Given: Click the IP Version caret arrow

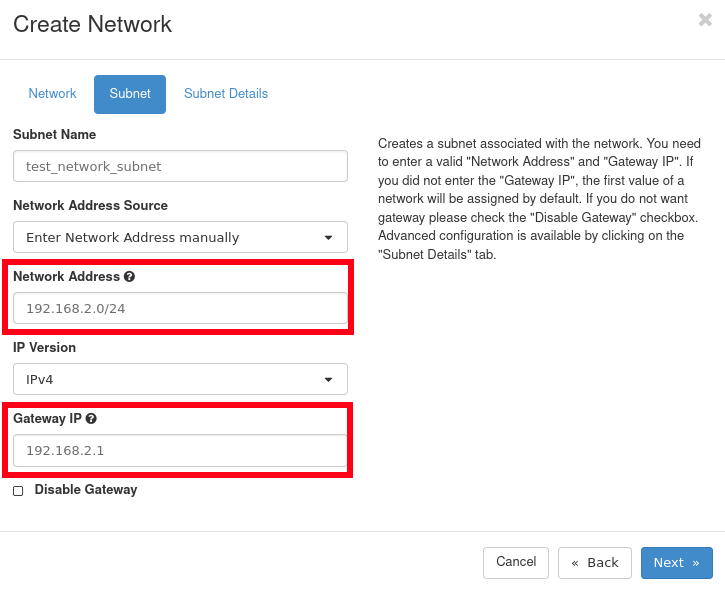Looking at the screenshot, I should click(328, 380).
